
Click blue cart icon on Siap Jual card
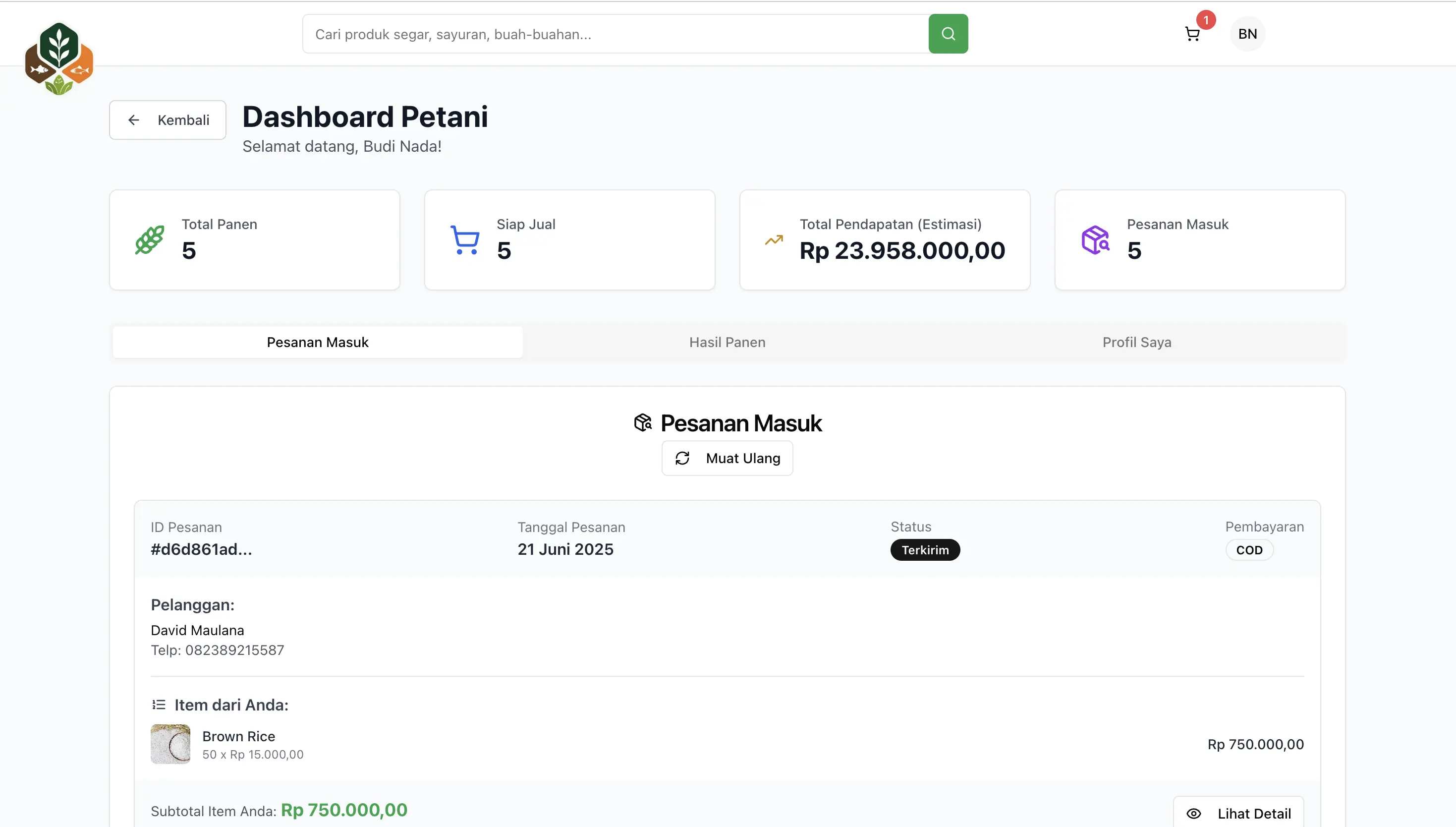point(465,239)
